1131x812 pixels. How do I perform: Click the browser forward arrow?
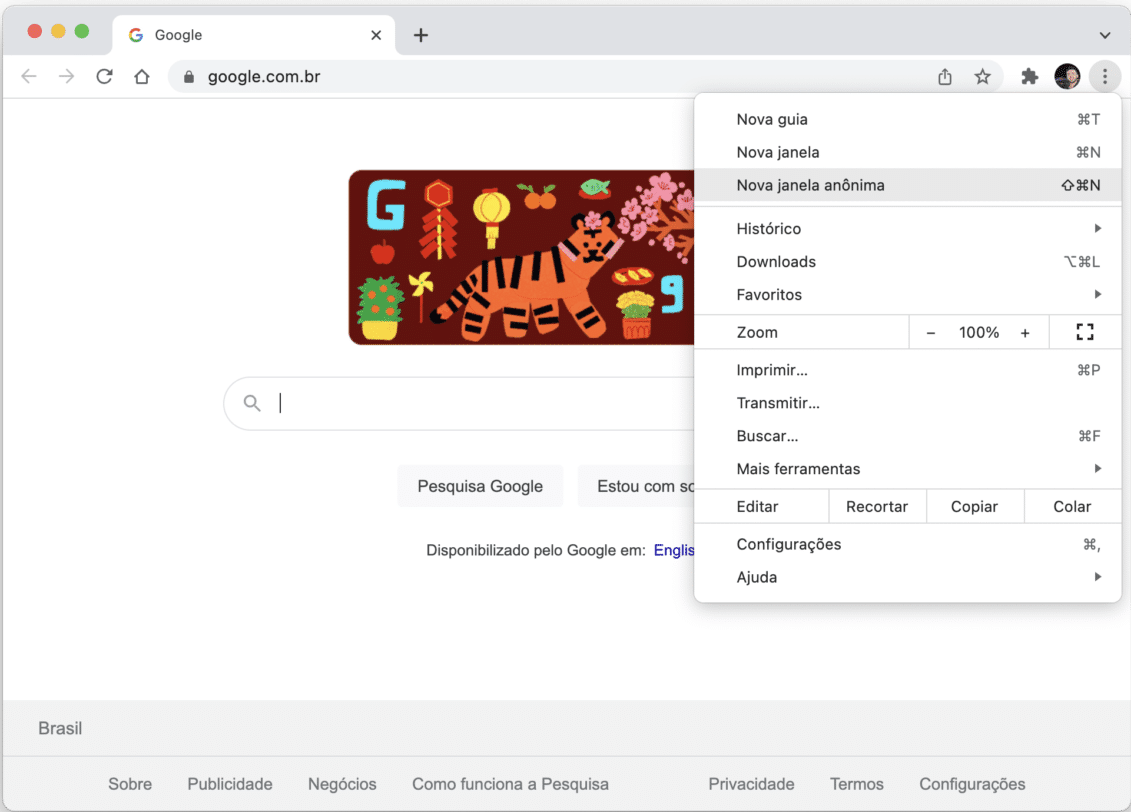pos(66,76)
